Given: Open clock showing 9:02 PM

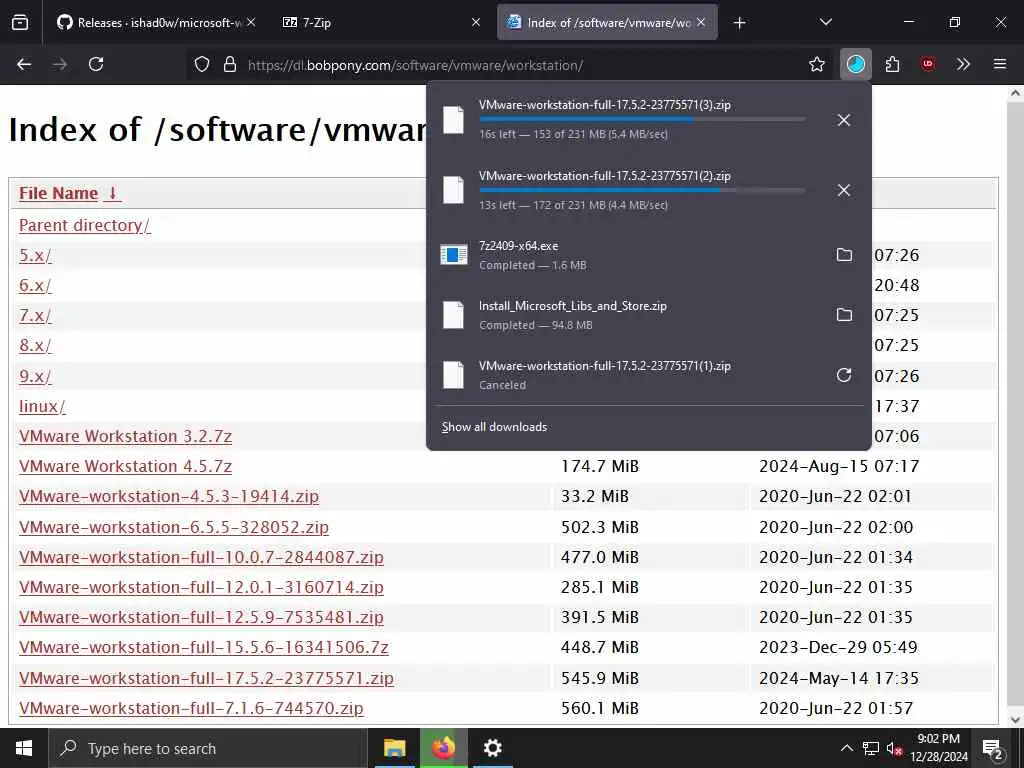Looking at the screenshot, I should click(x=939, y=748).
